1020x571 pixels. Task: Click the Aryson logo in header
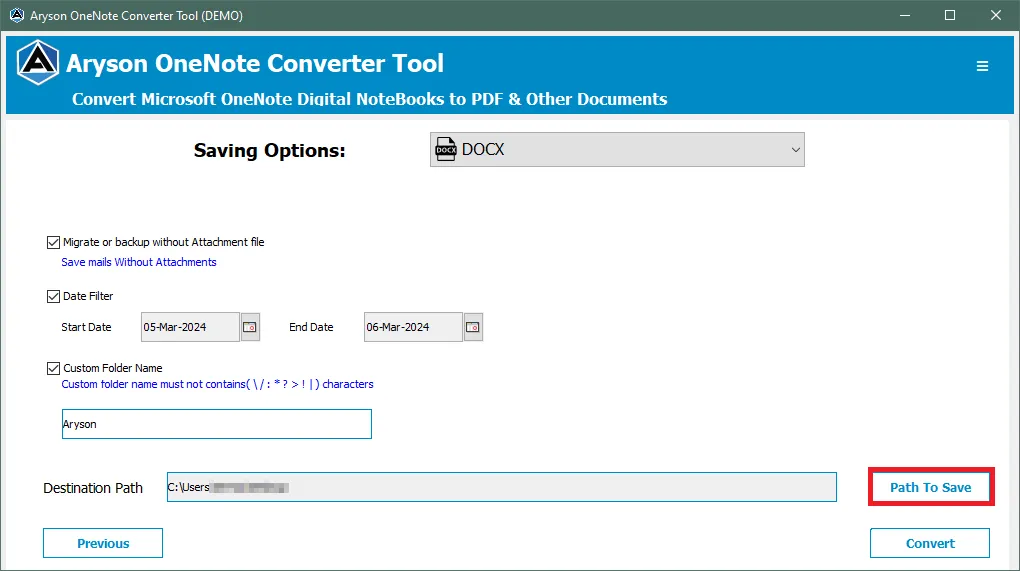(x=38, y=63)
